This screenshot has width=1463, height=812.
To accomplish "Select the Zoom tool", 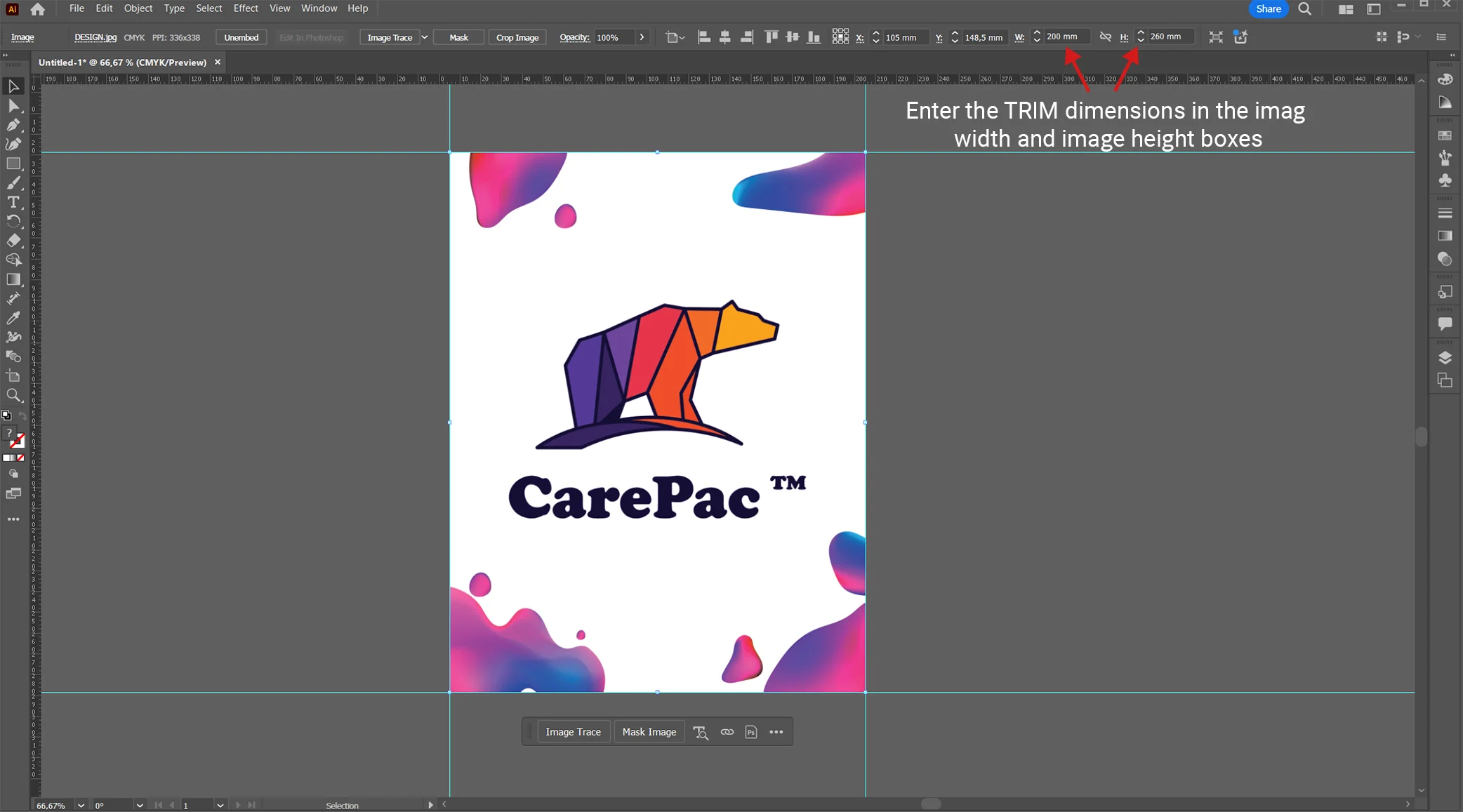I will (13, 396).
